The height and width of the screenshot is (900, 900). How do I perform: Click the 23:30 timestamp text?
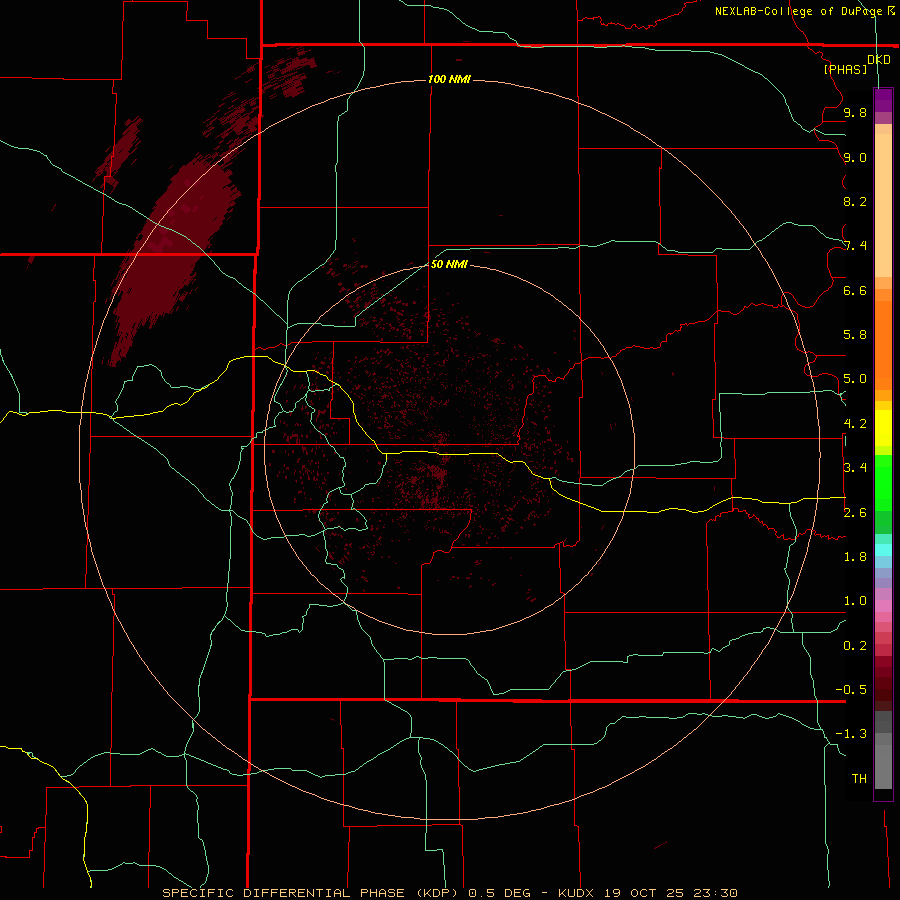coord(715,893)
